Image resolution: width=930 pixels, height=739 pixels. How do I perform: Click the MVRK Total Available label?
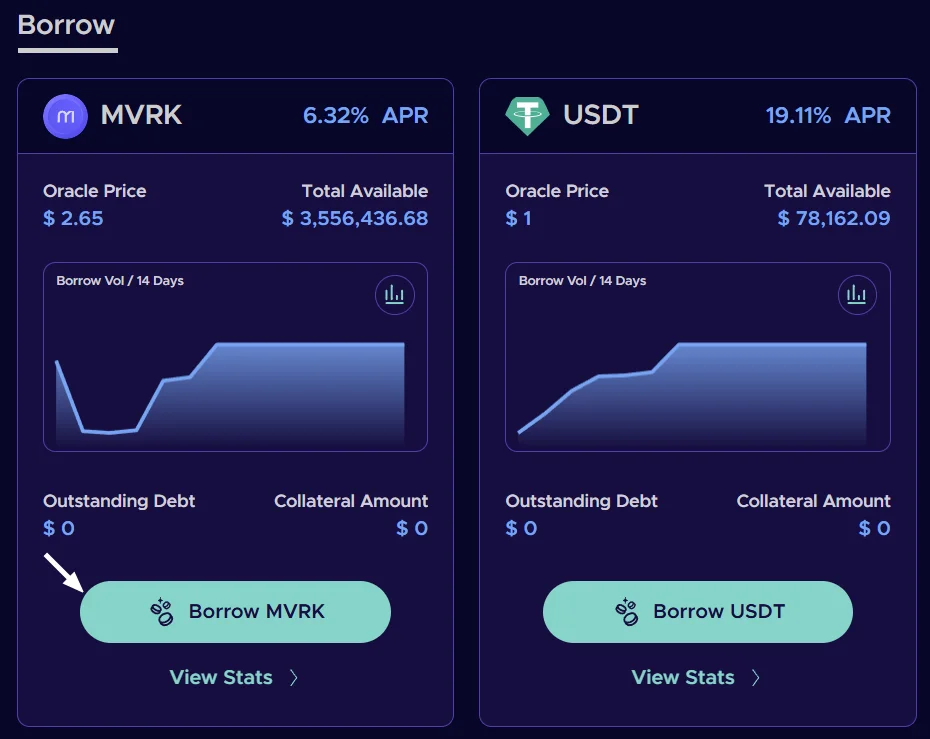pos(365,191)
